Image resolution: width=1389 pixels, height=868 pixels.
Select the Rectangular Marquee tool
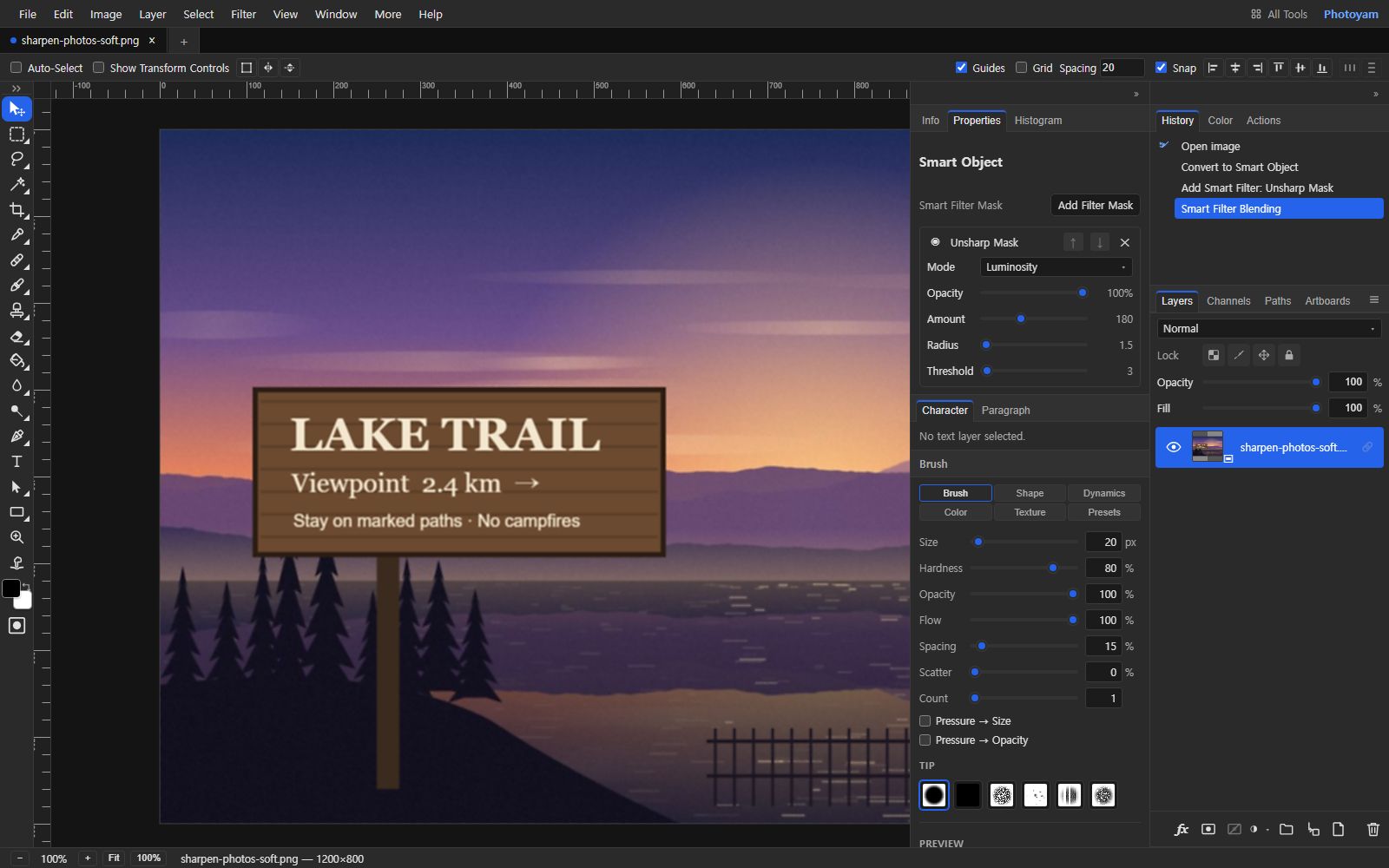click(x=16, y=135)
